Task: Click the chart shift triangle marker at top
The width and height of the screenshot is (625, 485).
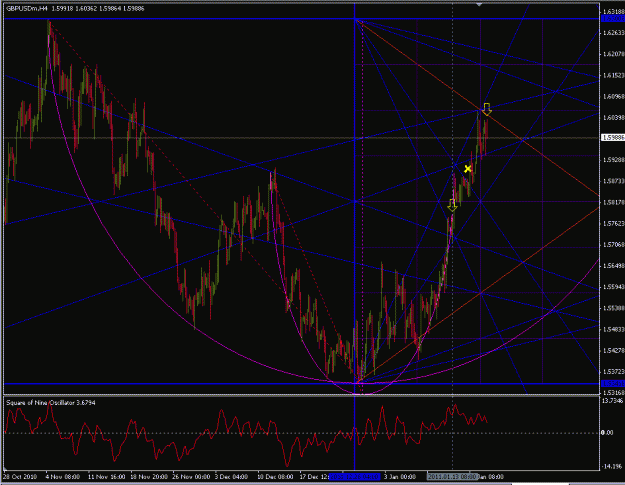Action: pos(479,4)
